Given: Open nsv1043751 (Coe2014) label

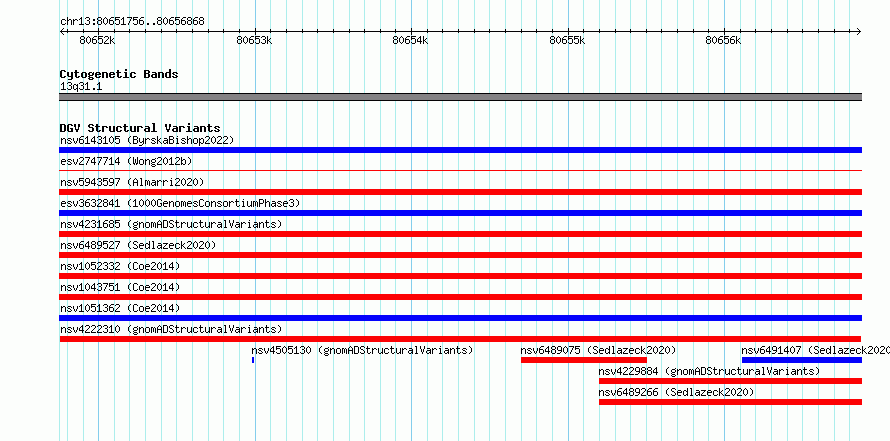Looking at the screenshot, I should [120, 287].
